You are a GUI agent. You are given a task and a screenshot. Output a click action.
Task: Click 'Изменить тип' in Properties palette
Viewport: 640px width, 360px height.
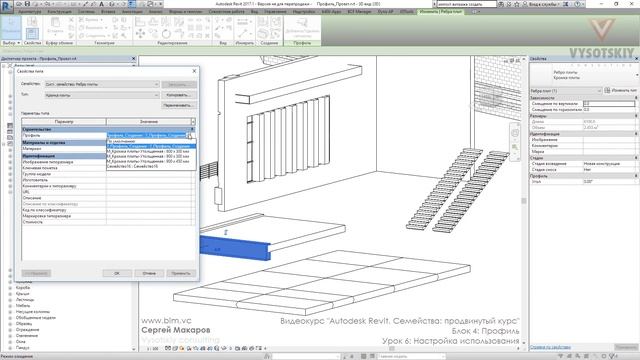coord(621,90)
